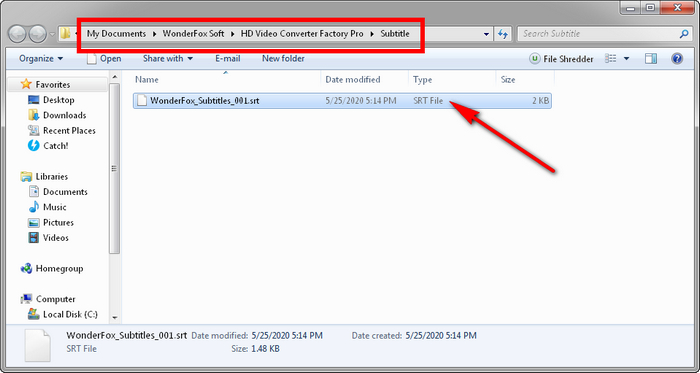The height and width of the screenshot is (373, 700).
Task: Click the file icon of WonderFox_Subtitles_001.srt
Action: (142, 101)
